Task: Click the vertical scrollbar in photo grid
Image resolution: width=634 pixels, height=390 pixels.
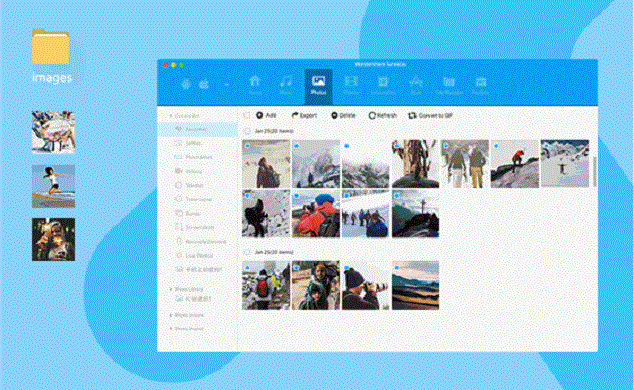Action: pyautogui.click(x=594, y=170)
